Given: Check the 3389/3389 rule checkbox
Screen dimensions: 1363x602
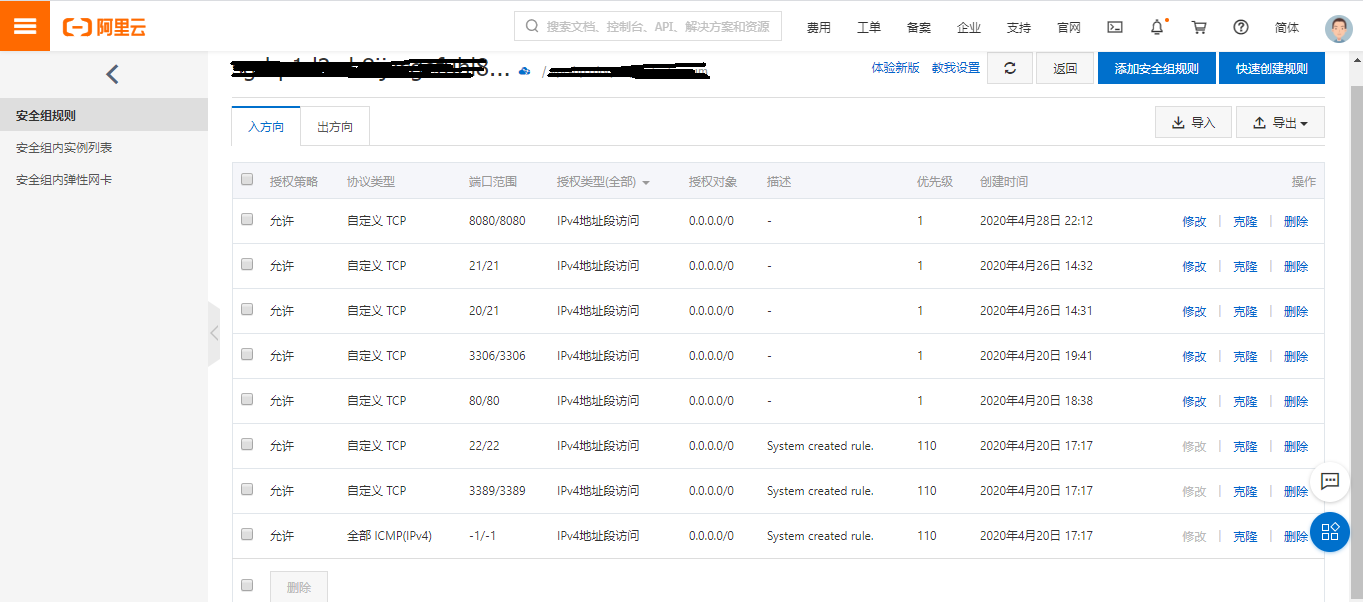Looking at the screenshot, I should click(x=247, y=490).
